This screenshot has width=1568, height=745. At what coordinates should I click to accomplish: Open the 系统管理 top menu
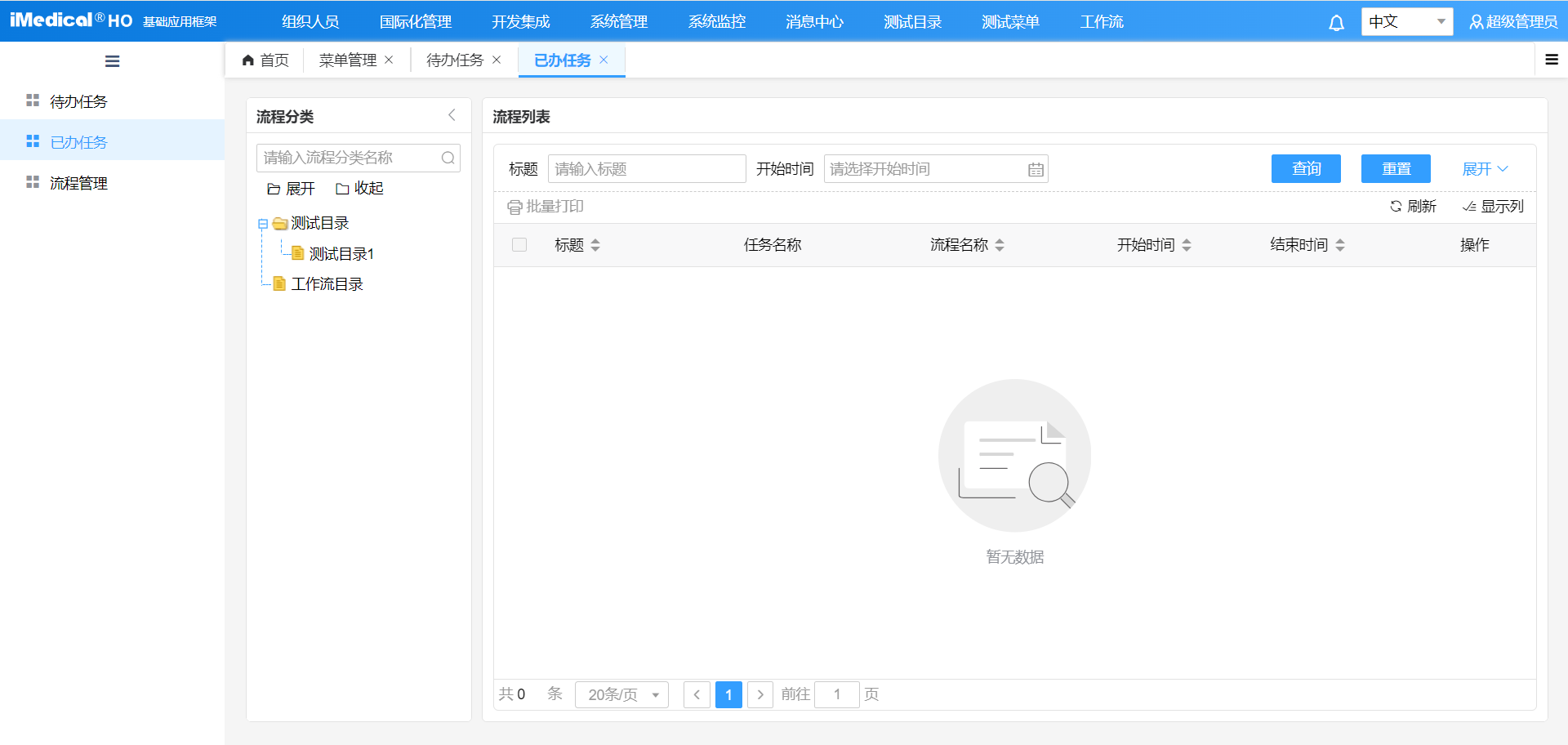point(619,22)
